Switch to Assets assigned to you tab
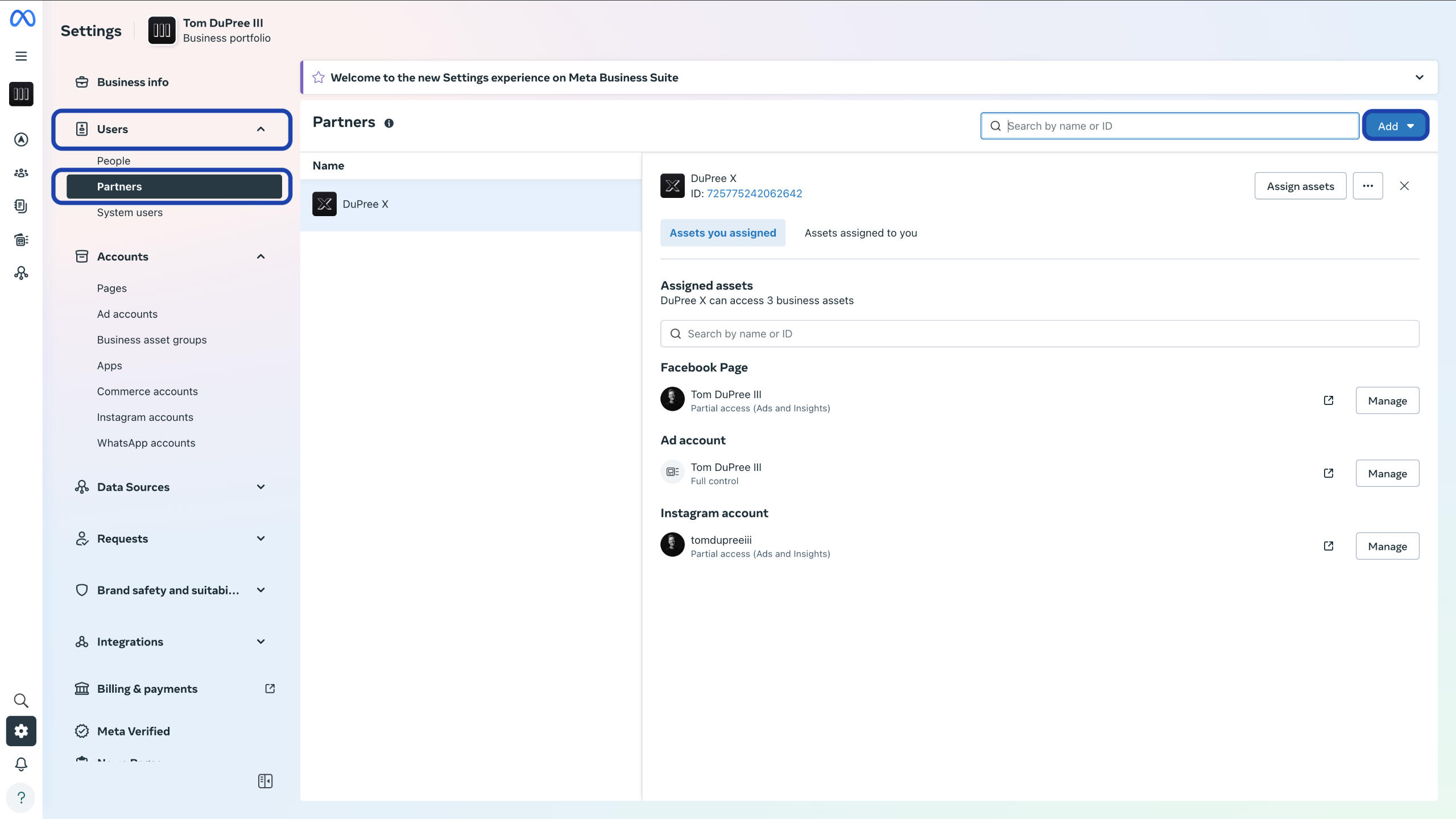This screenshot has width=1456, height=819. pos(861,233)
